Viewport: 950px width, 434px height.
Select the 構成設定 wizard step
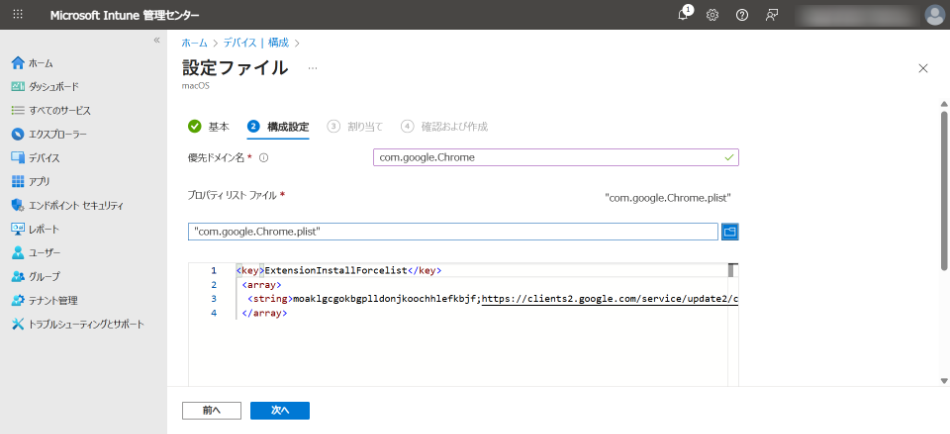click(x=278, y=126)
